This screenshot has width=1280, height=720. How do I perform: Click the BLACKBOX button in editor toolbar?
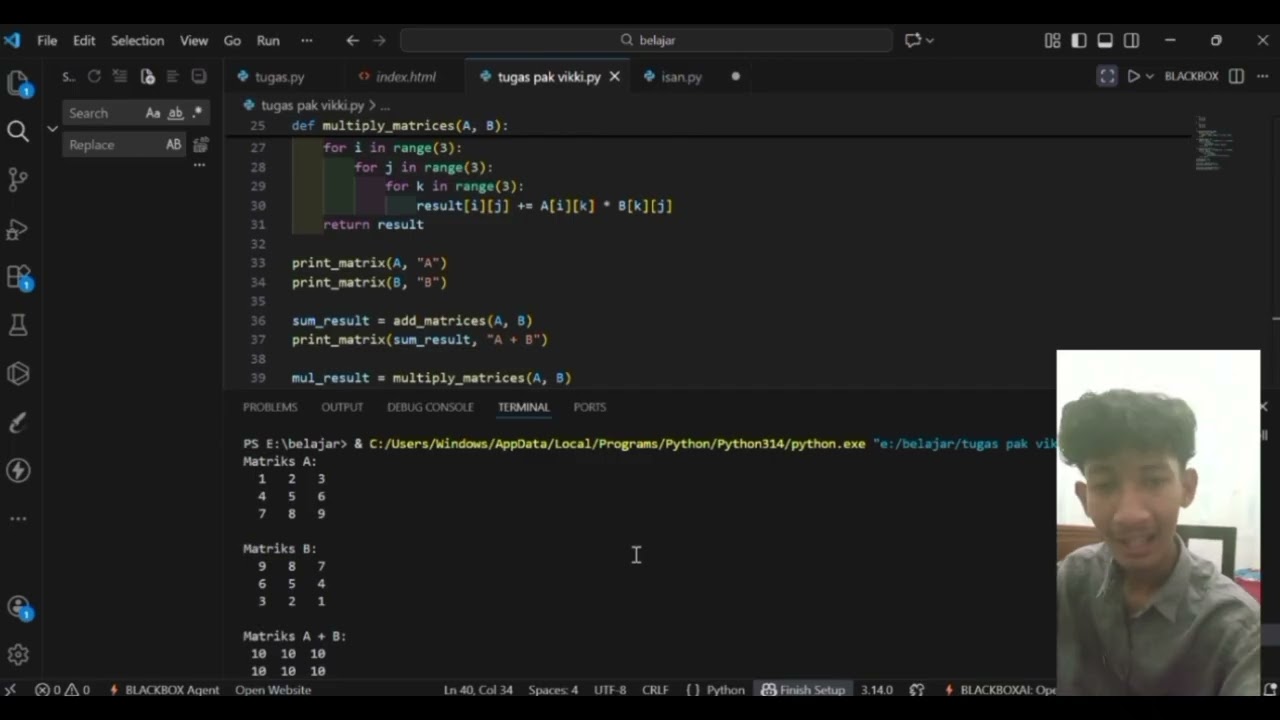(1191, 76)
